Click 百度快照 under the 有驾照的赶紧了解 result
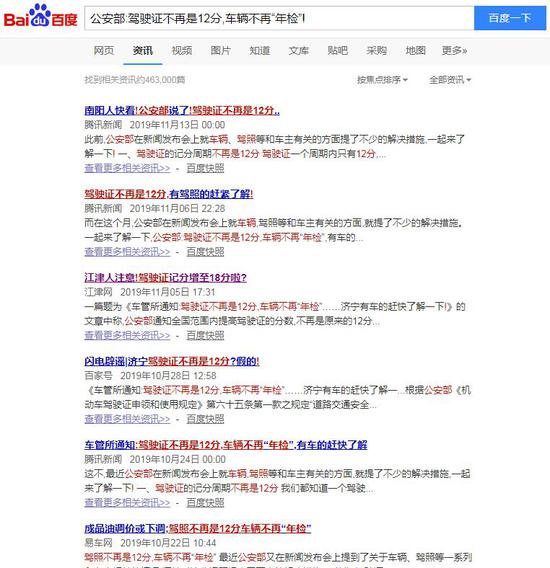Screen dimensions: 550x568 pos(205,252)
